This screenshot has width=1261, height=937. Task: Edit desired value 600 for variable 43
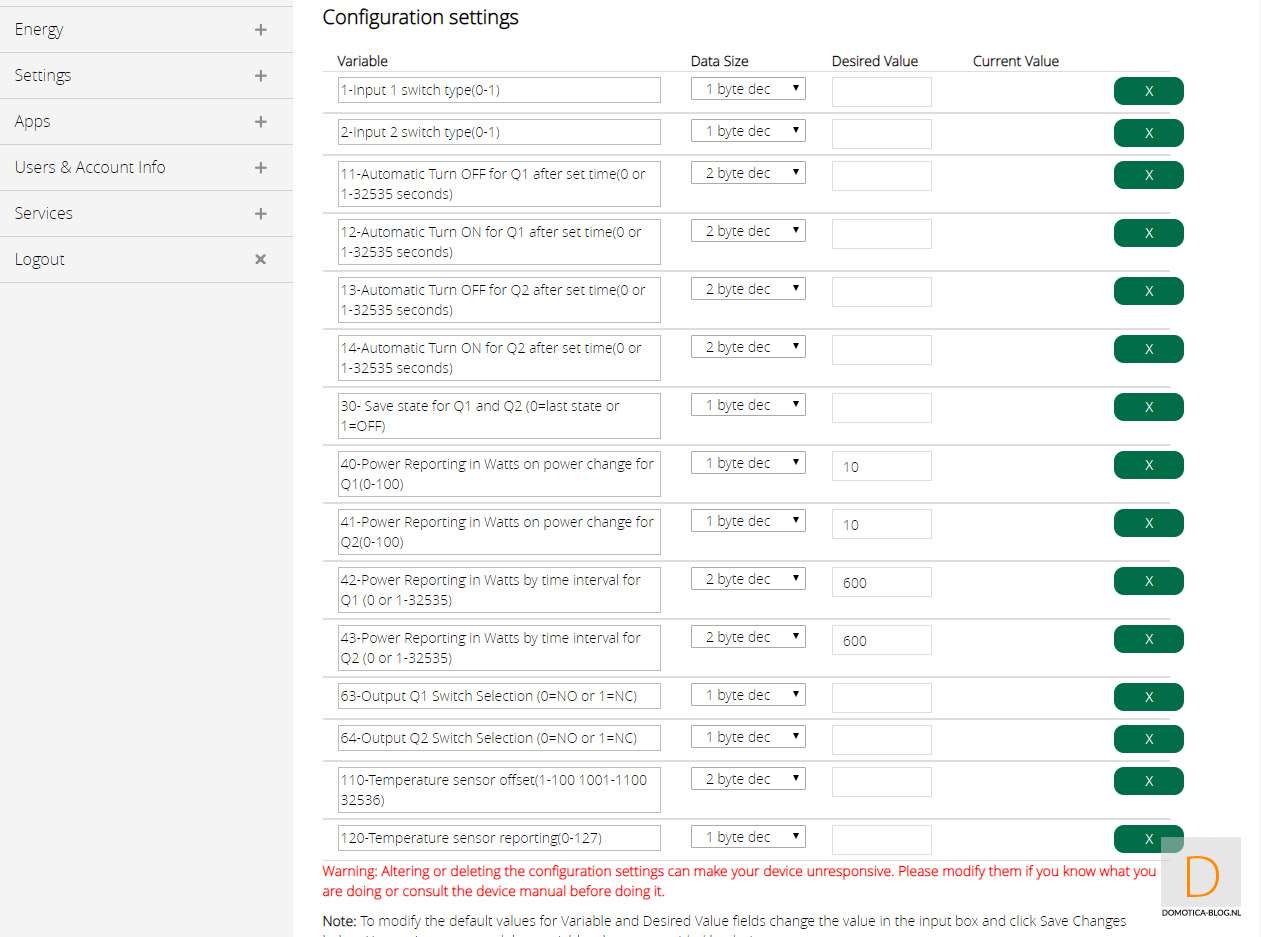click(x=881, y=640)
